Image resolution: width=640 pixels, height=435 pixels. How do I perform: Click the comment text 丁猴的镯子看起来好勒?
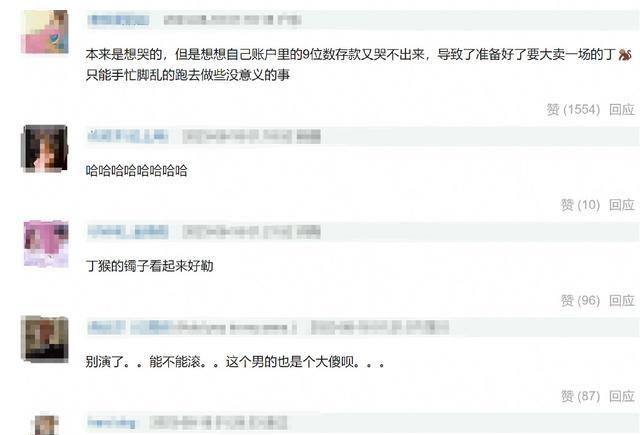pyautogui.click(x=149, y=266)
